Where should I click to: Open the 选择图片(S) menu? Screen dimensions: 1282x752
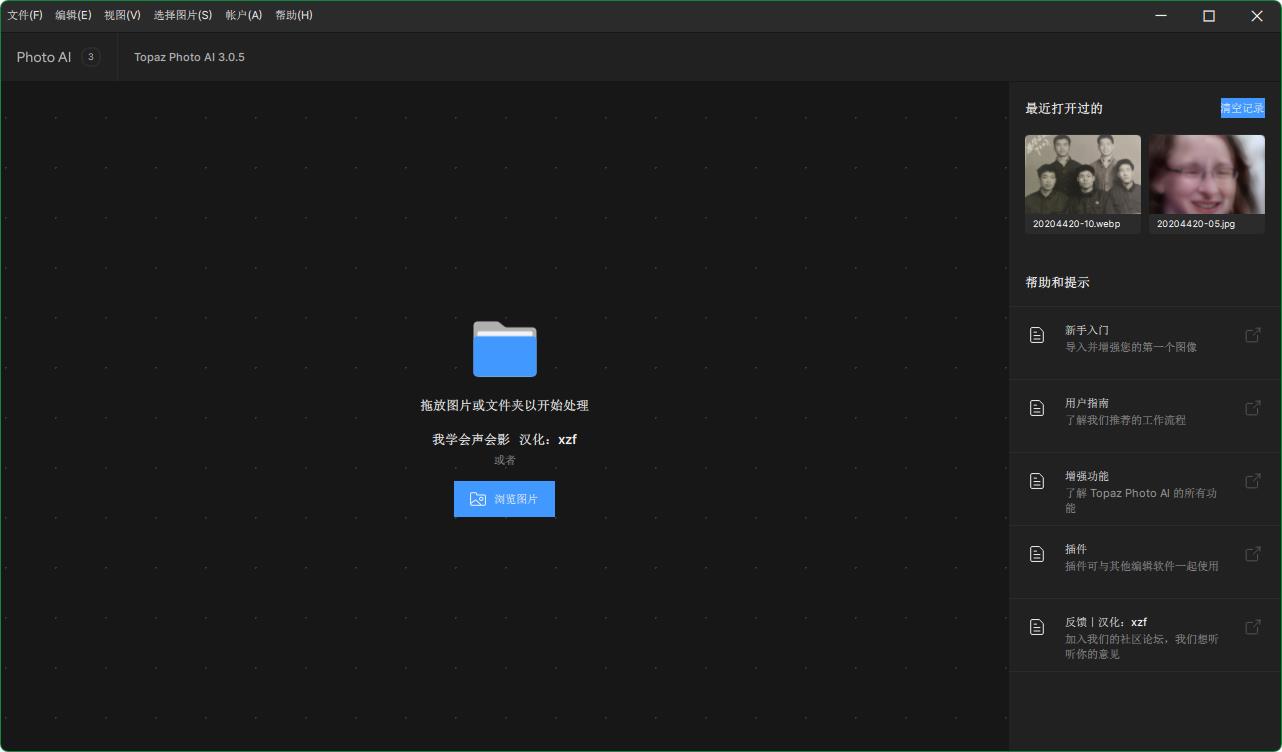(x=183, y=15)
